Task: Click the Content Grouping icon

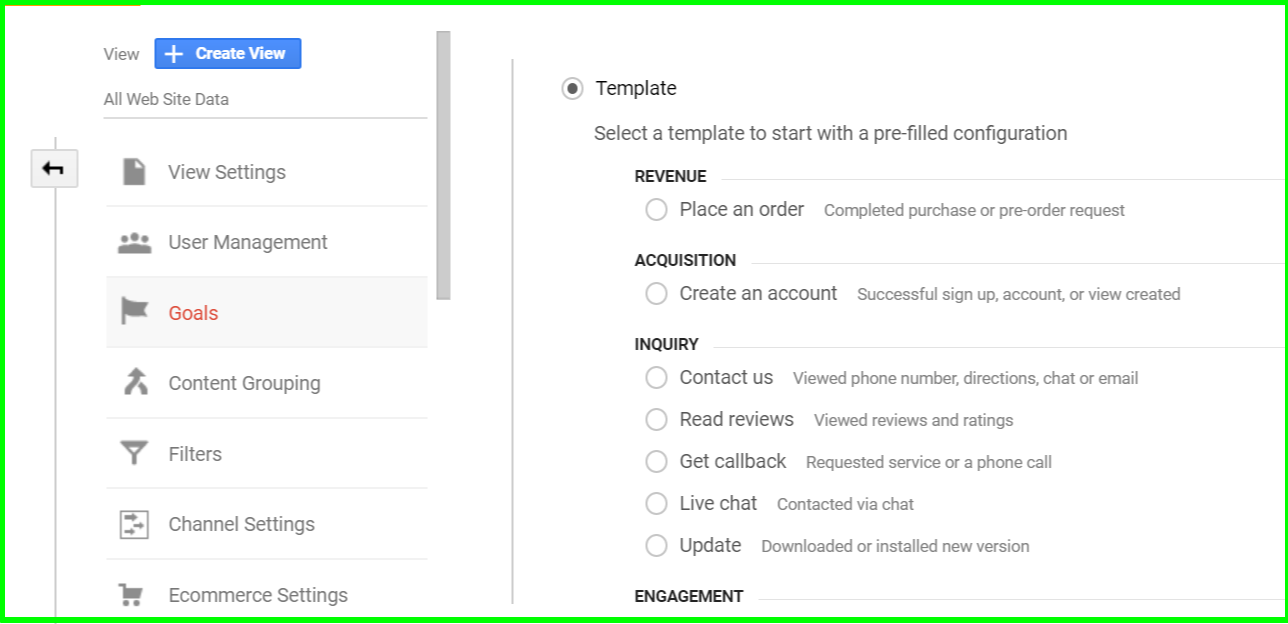Action: point(134,382)
